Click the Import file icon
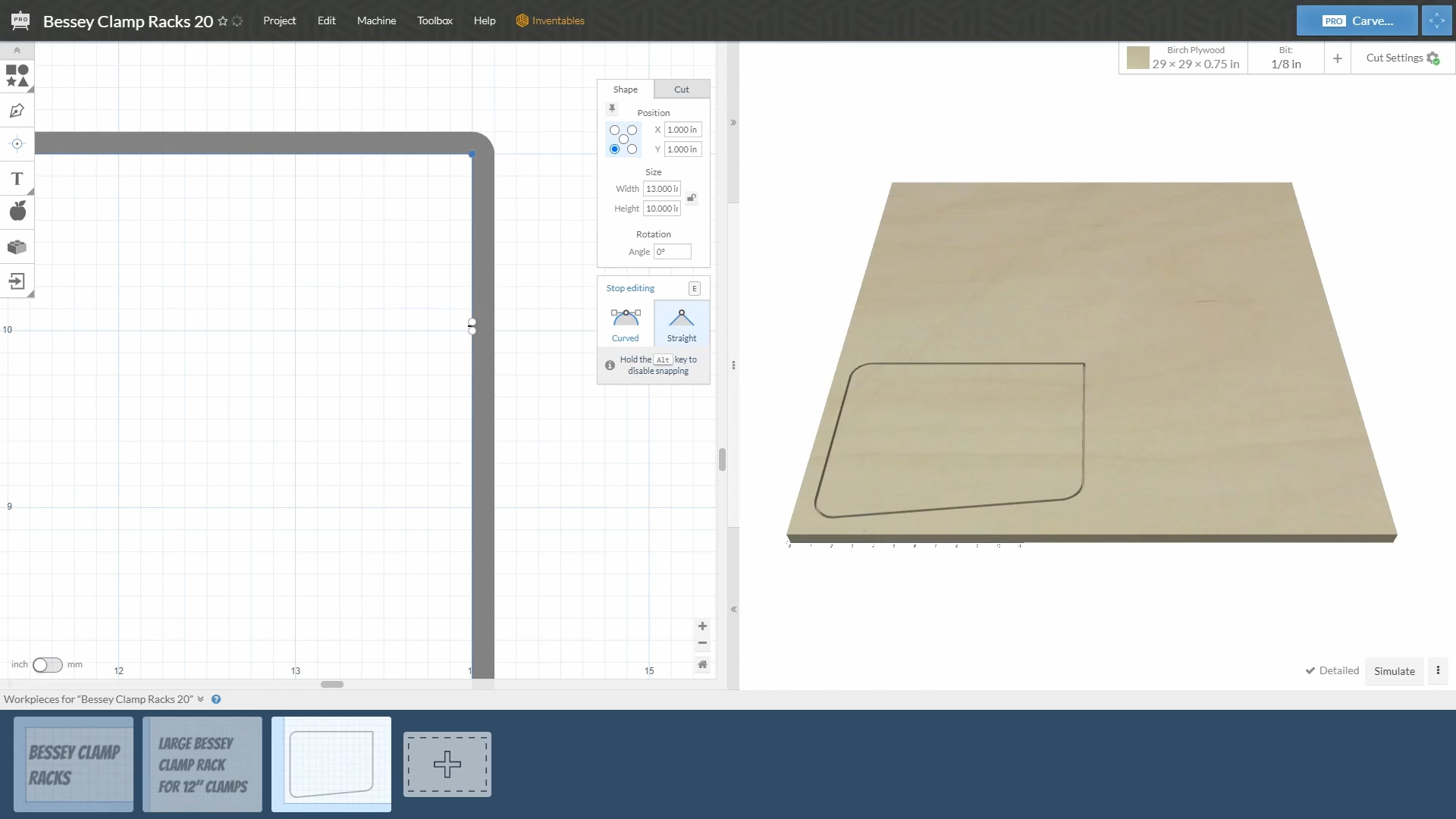Image resolution: width=1456 pixels, height=819 pixels. pos(17,281)
